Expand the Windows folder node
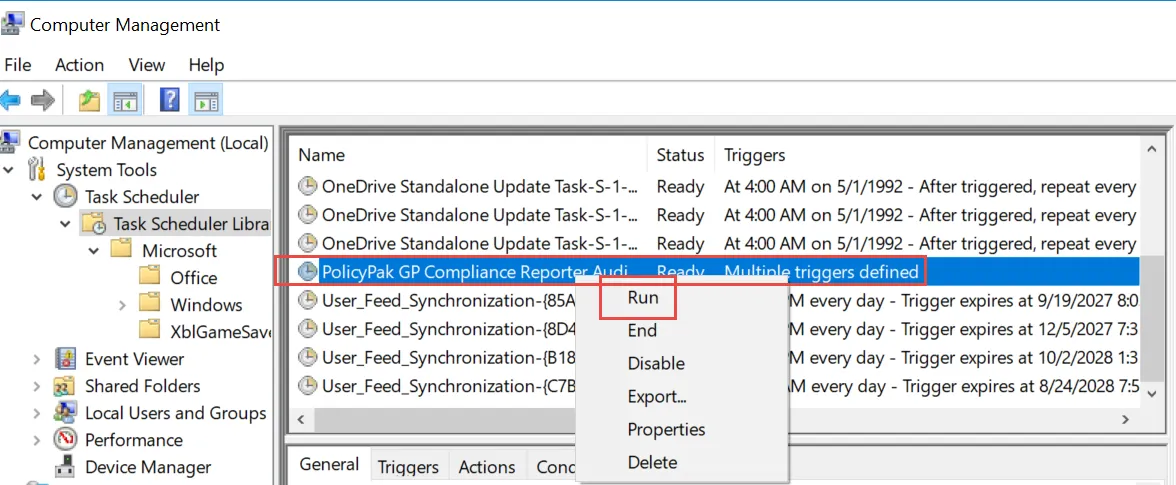The image size is (1176, 485). pyautogui.click(x=122, y=305)
